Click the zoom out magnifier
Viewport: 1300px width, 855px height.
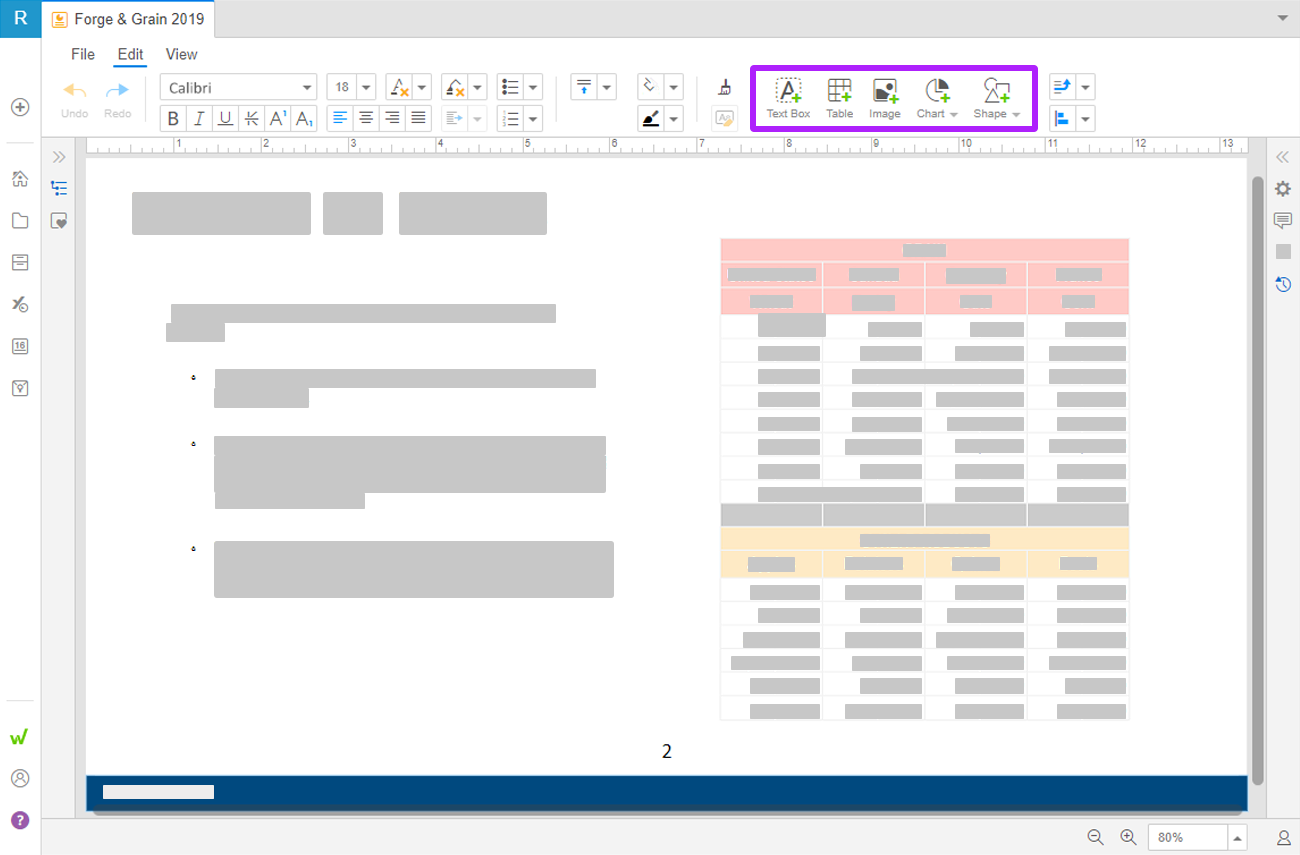[1095, 837]
